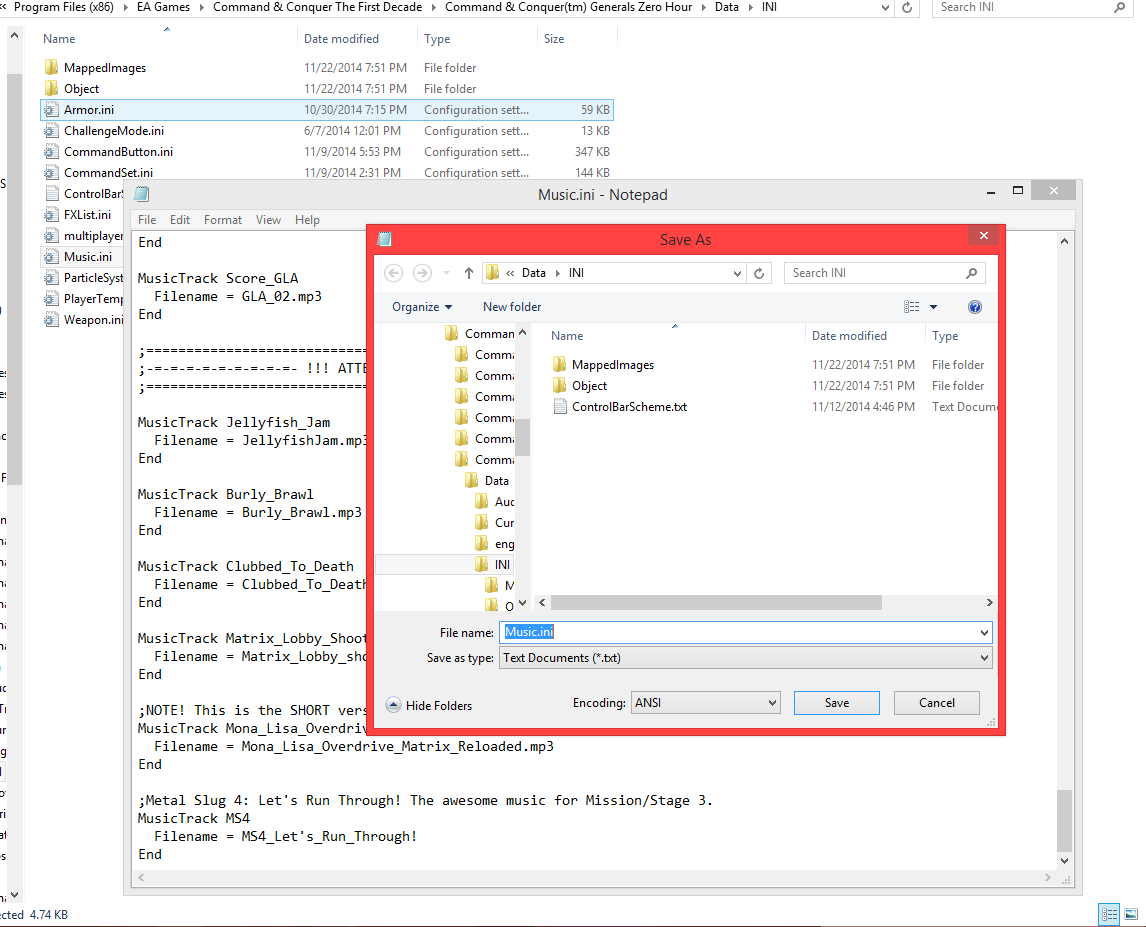
Task: Expand the Save as type dropdown
Action: (745, 658)
